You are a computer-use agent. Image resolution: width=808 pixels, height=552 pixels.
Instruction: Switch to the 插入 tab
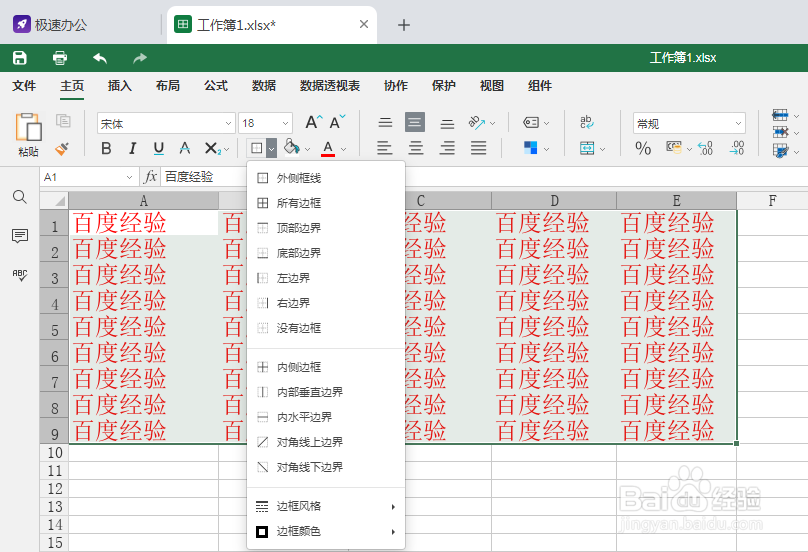(120, 86)
